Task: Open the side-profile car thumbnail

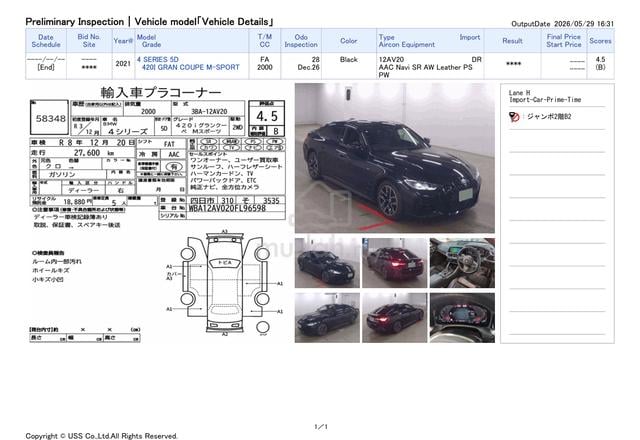Action: pos(327,318)
